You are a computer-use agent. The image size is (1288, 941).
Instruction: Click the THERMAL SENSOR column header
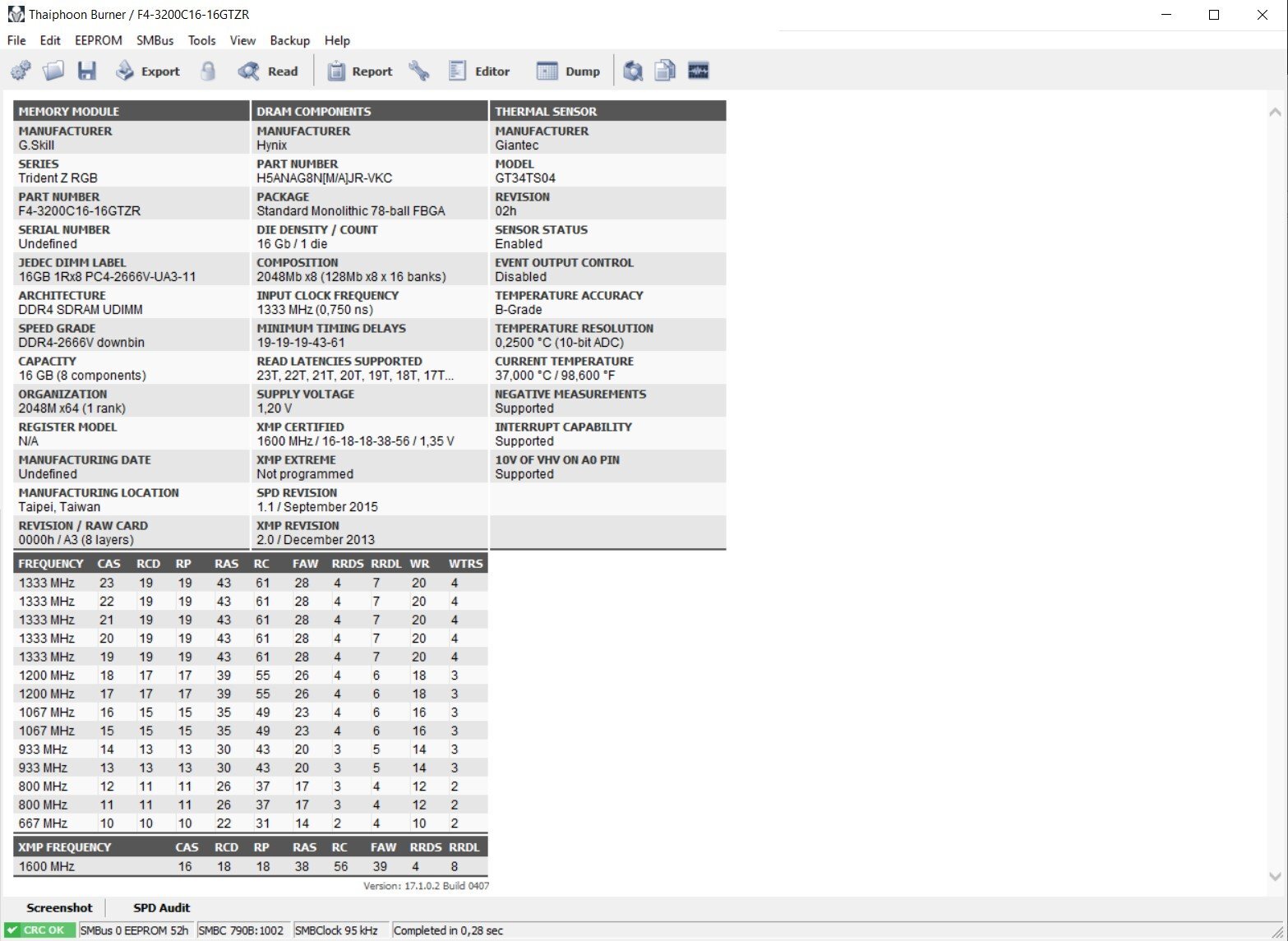(x=607, y=111)
